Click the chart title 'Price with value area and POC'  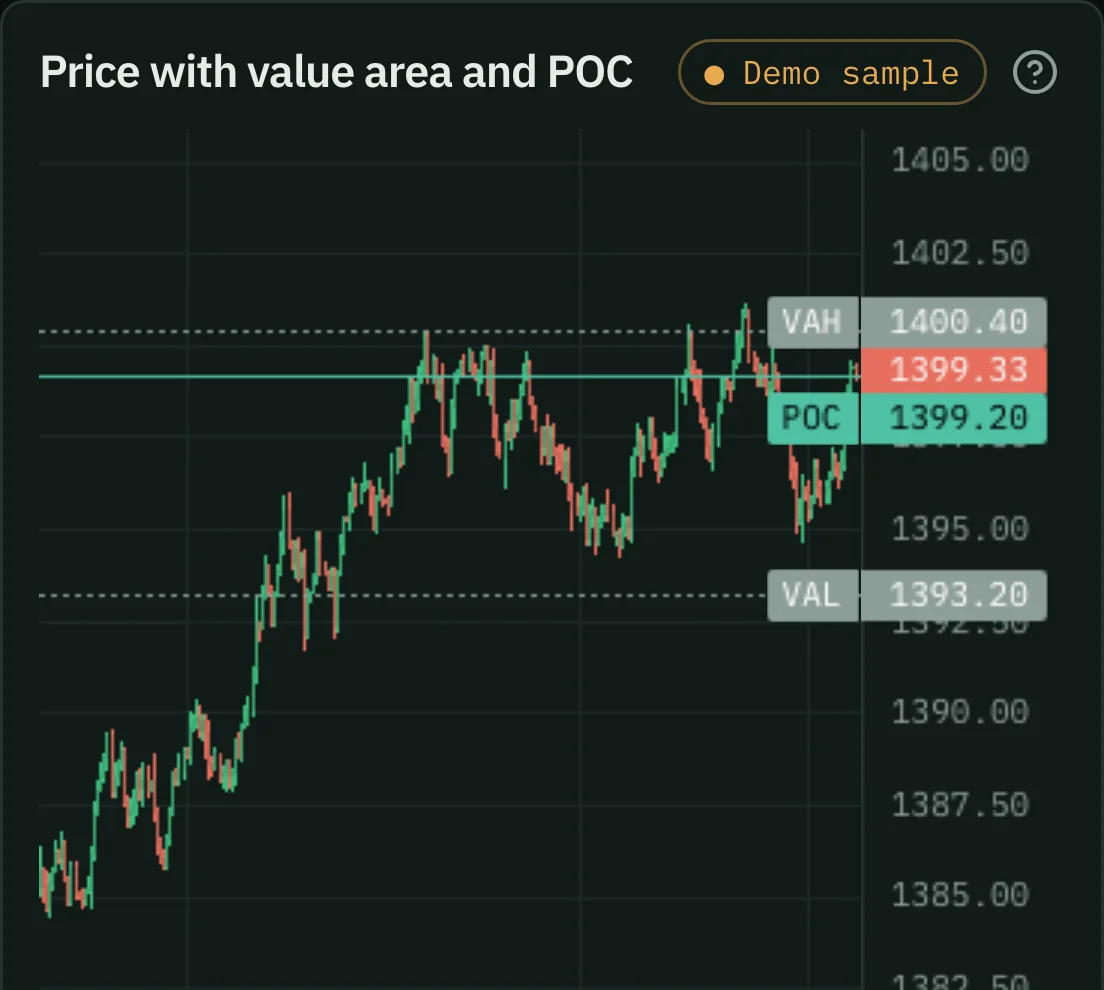pos(336,72)
